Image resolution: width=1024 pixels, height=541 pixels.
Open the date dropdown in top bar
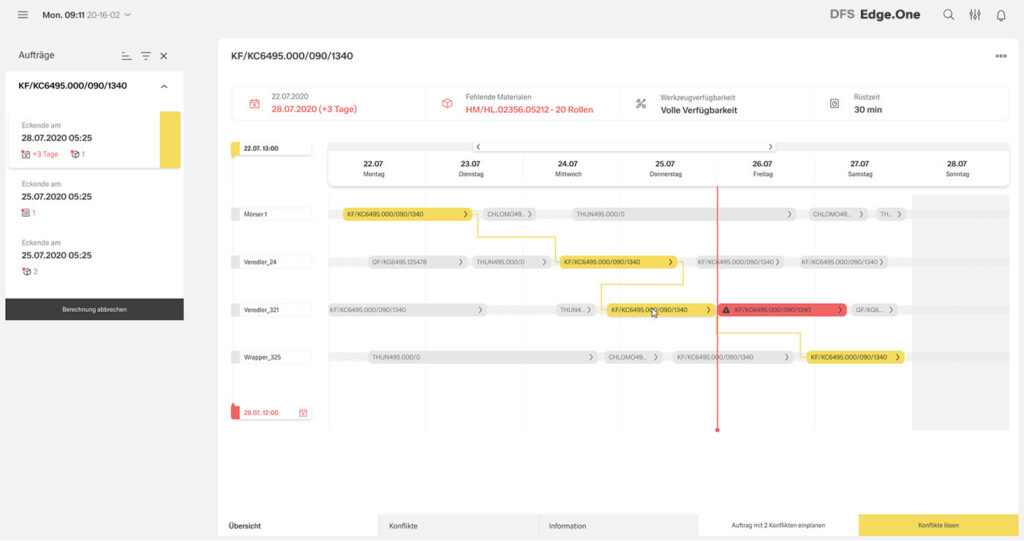pyautogui.click(x=127, y=15)
